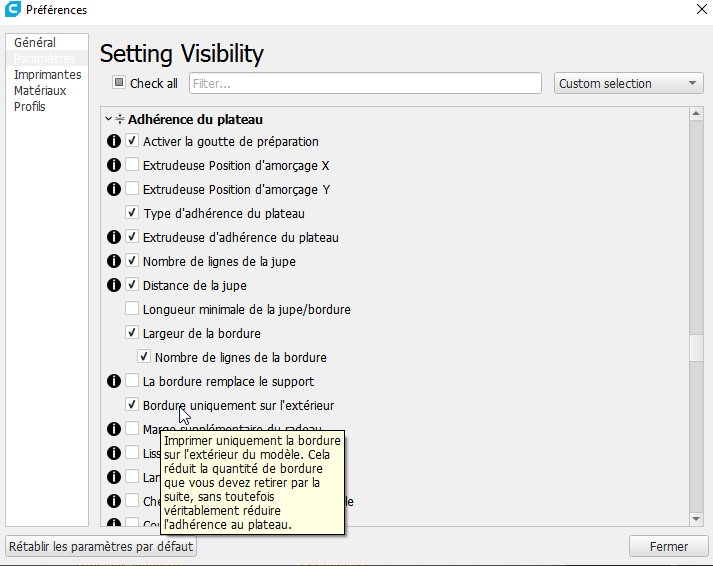Click info icon beside Nombre de lignes de la jupe

[x=113, y=262]
